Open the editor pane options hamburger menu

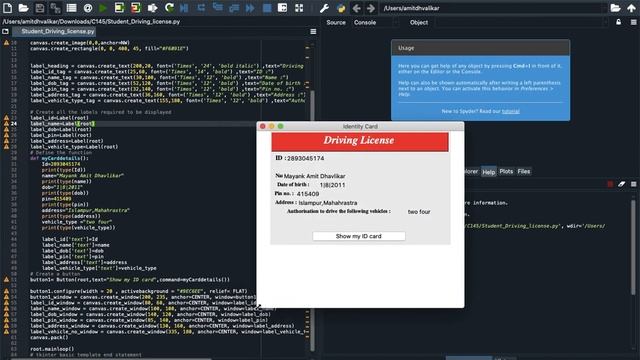[x=313, y=31]
